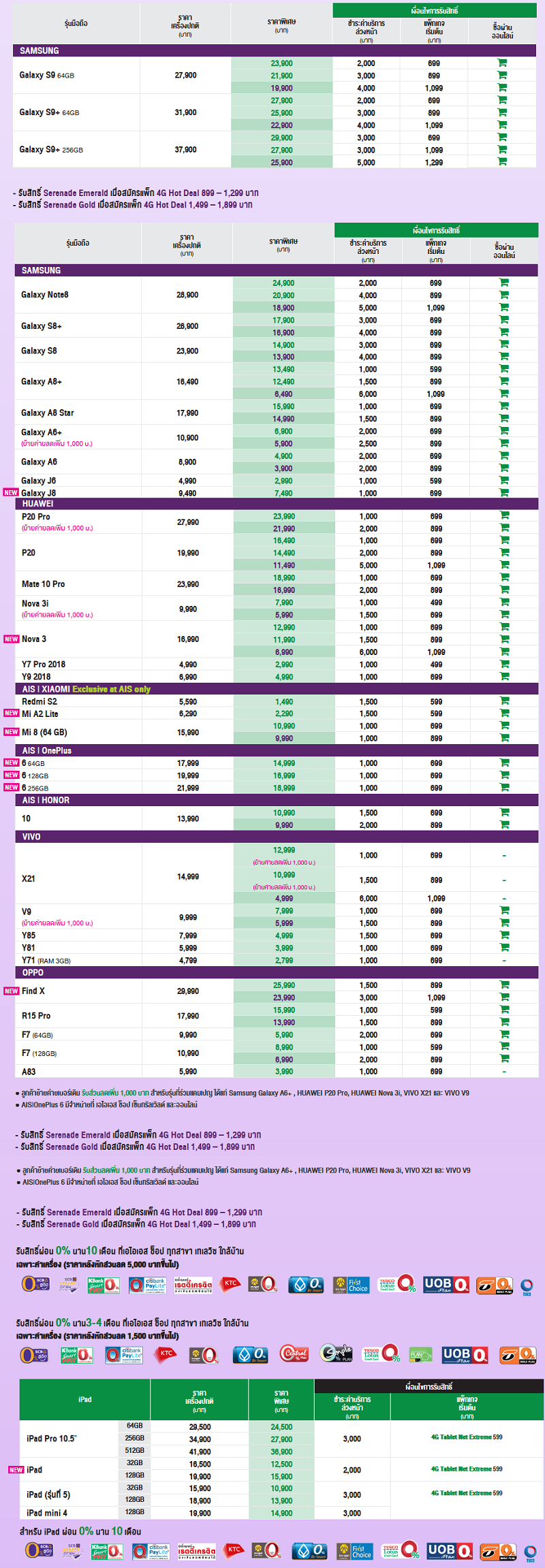Click cart icon for Vivo Y81 row
The image size is (545, 1568).
point(504,947)
